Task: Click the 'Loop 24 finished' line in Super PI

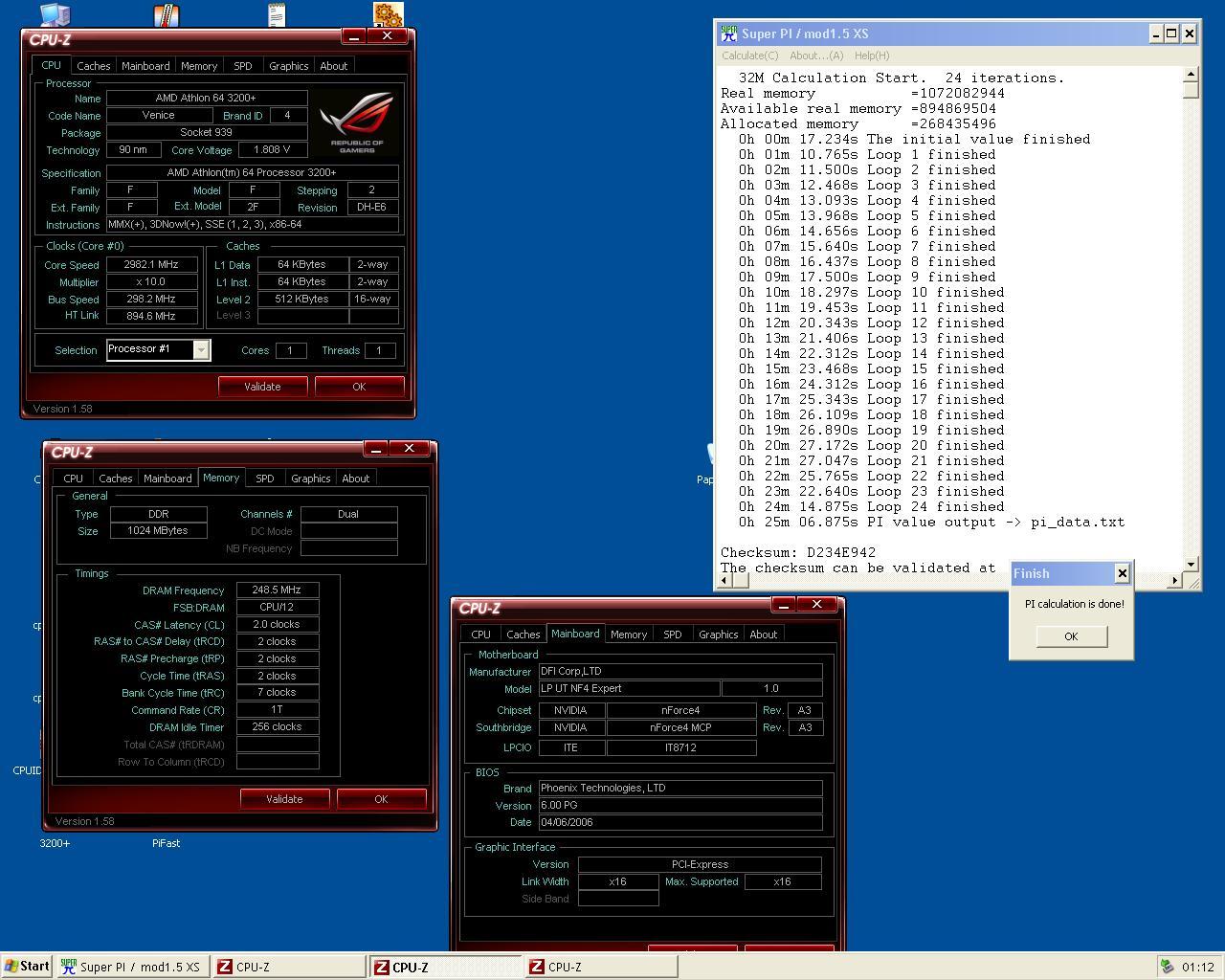Action: (871, 506)
